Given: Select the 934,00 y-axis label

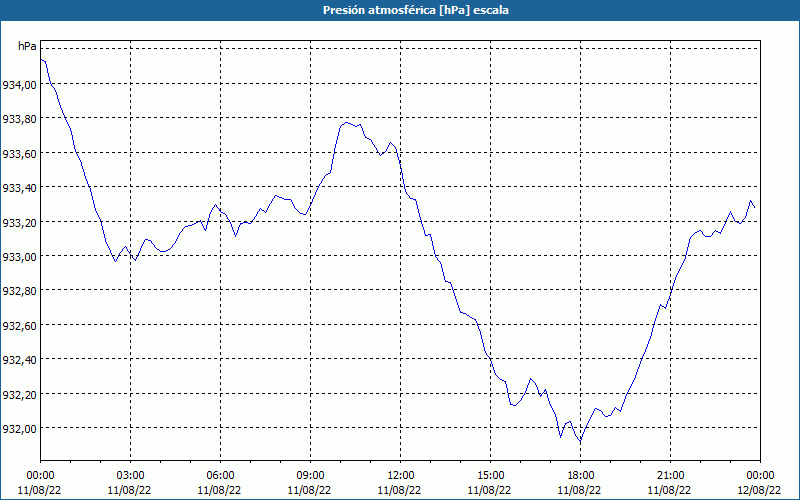Looking at the screenshot, I should [19, 85].
